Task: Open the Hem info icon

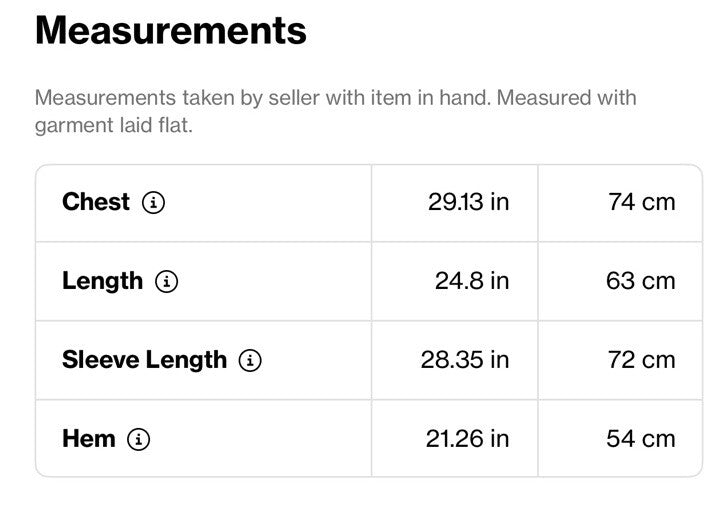Action: coord(139,439)
